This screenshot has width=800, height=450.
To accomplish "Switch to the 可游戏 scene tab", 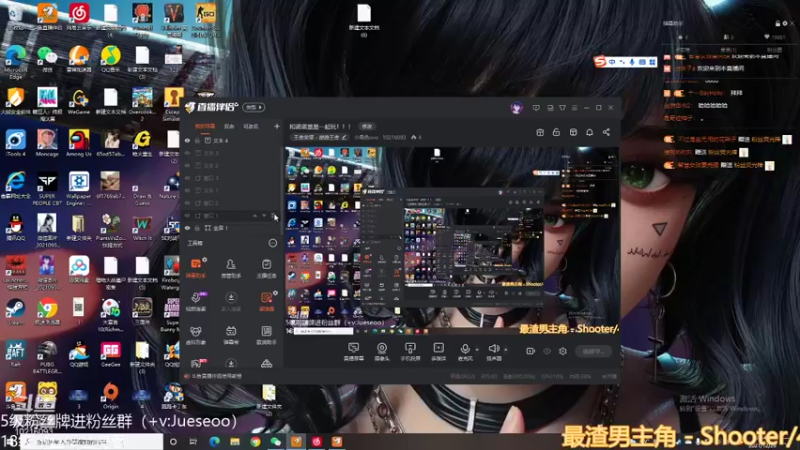I will tap(251, 127).
